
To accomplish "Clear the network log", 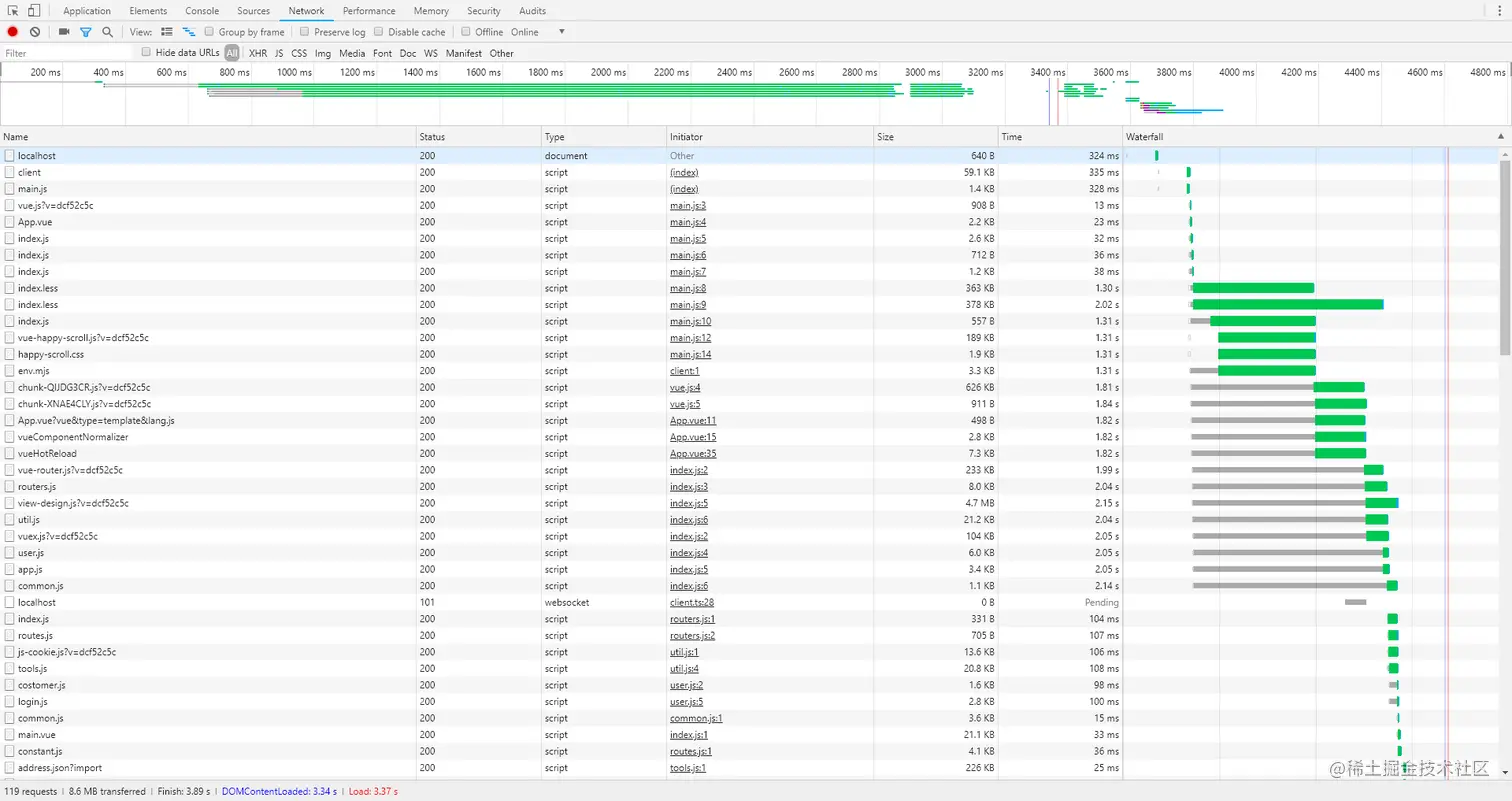I will coord(35,32).
